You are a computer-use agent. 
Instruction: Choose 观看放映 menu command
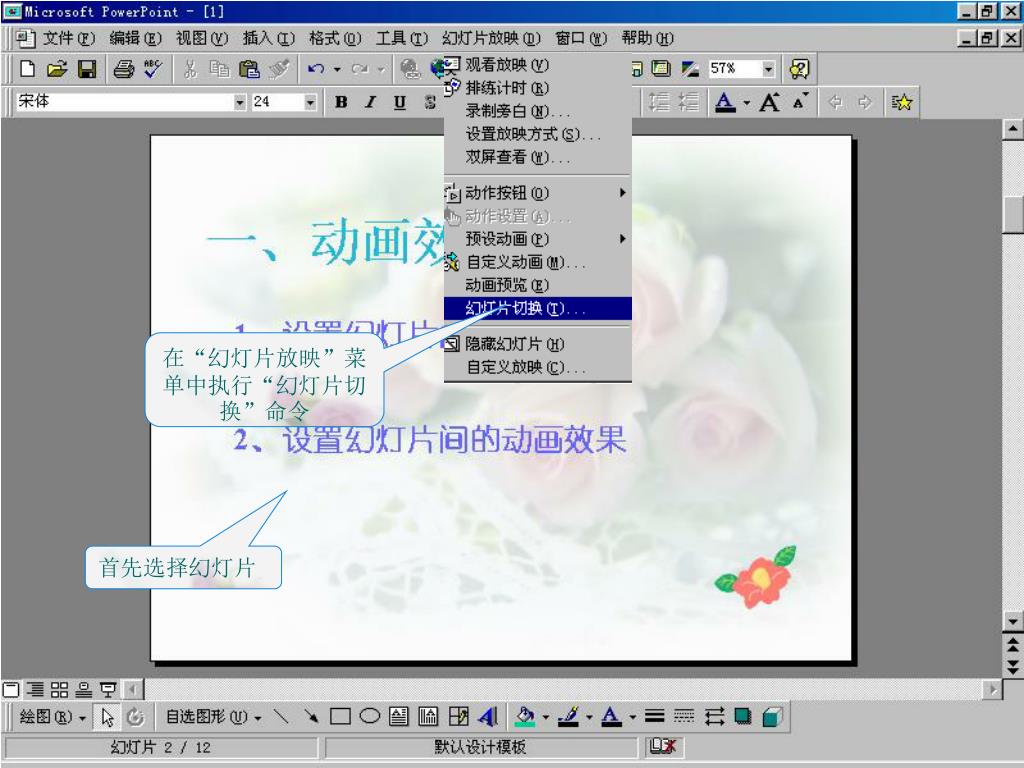tap(537, 65)
